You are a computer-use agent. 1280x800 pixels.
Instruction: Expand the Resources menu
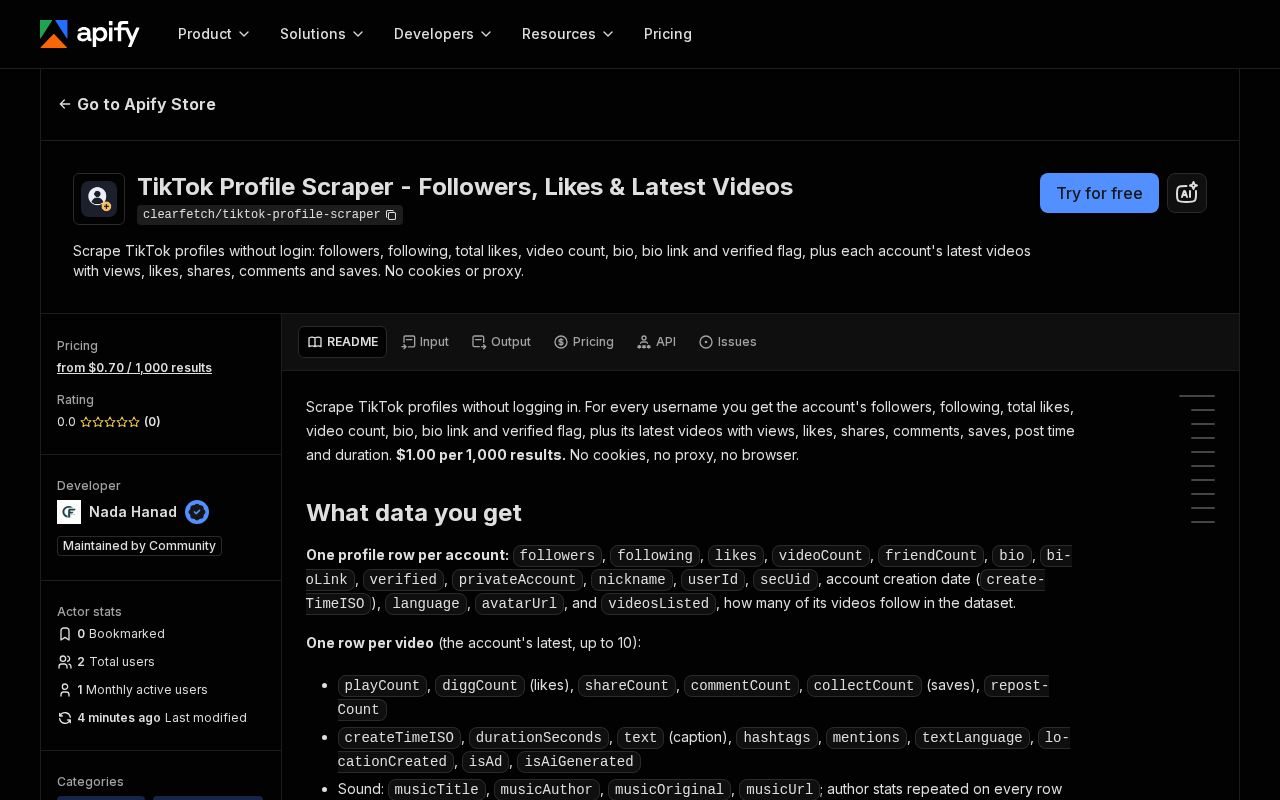[568, 34]
